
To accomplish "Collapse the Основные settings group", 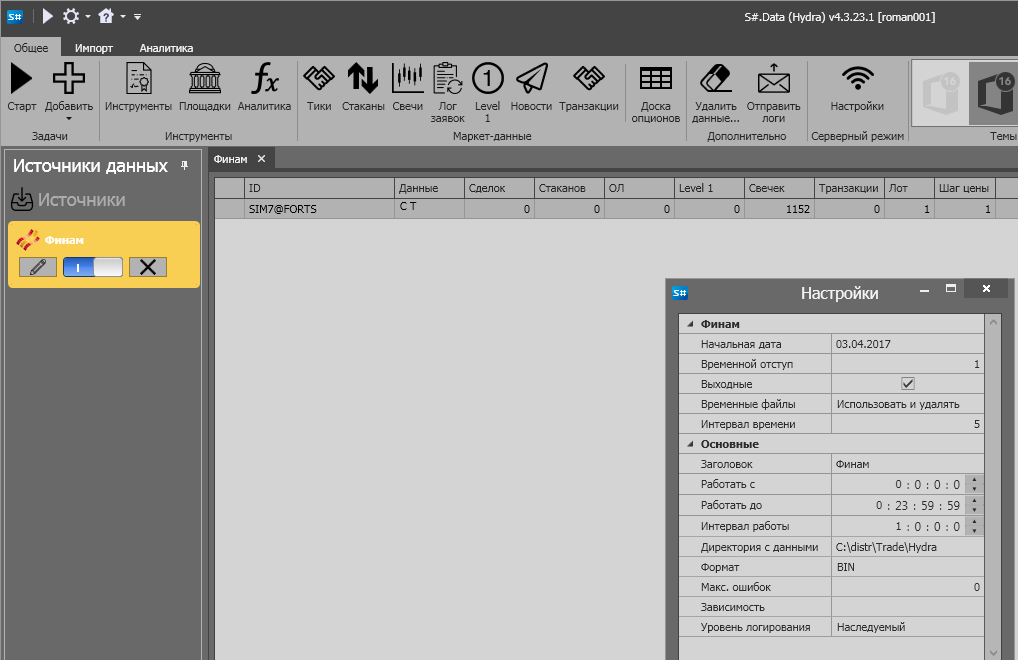I will 690,444.
